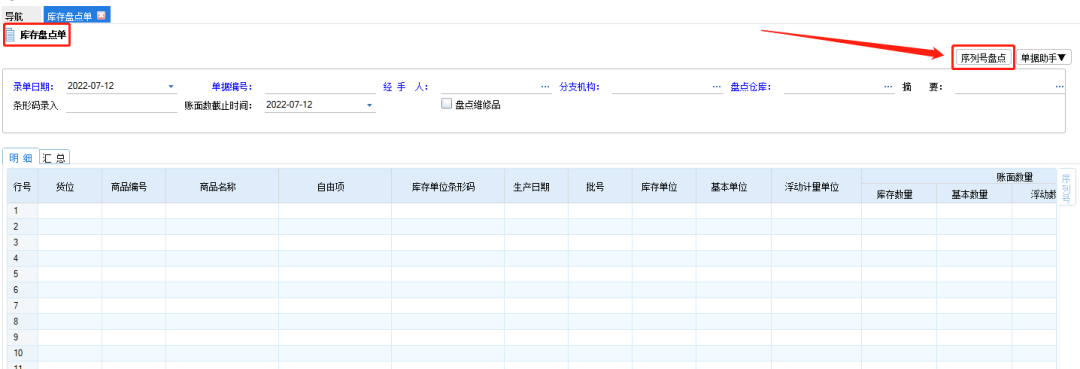Click the 商品名称 column header

point(222,187)
